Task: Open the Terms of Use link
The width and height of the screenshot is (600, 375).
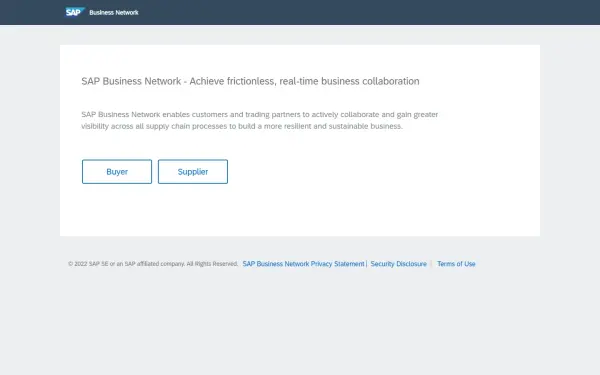Action: tap(456, 264)
